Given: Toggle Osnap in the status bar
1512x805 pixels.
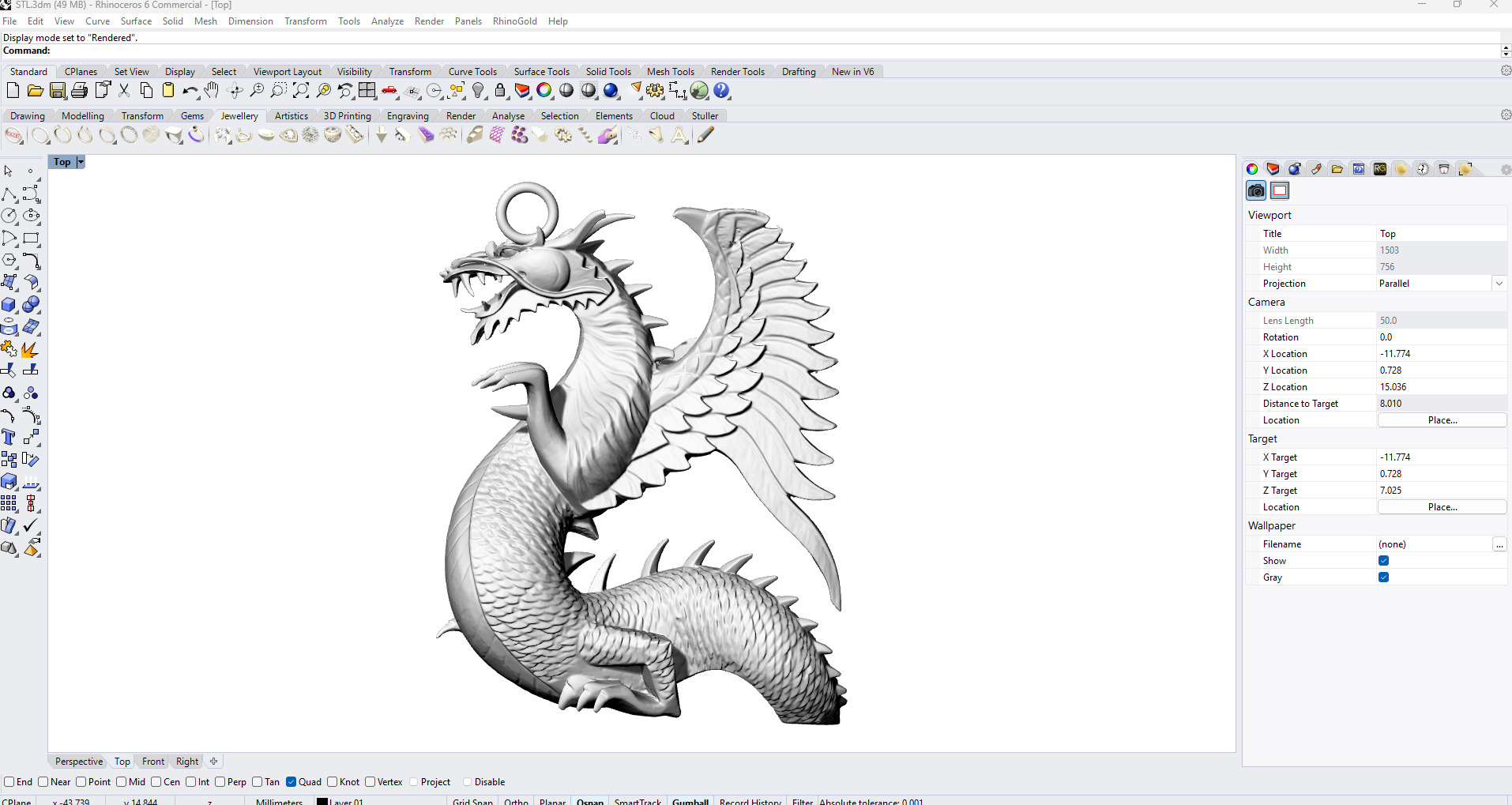Looking at the screenshot, I should coord(590,801).
